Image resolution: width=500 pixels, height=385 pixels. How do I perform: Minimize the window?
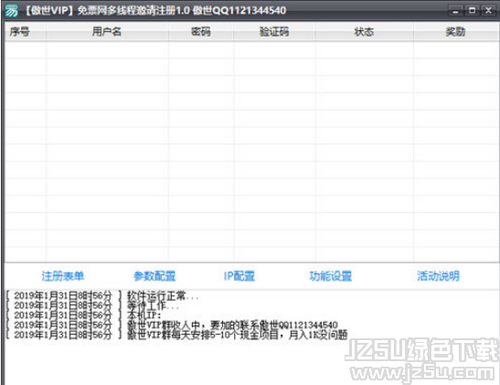click(x=455, y=11)
